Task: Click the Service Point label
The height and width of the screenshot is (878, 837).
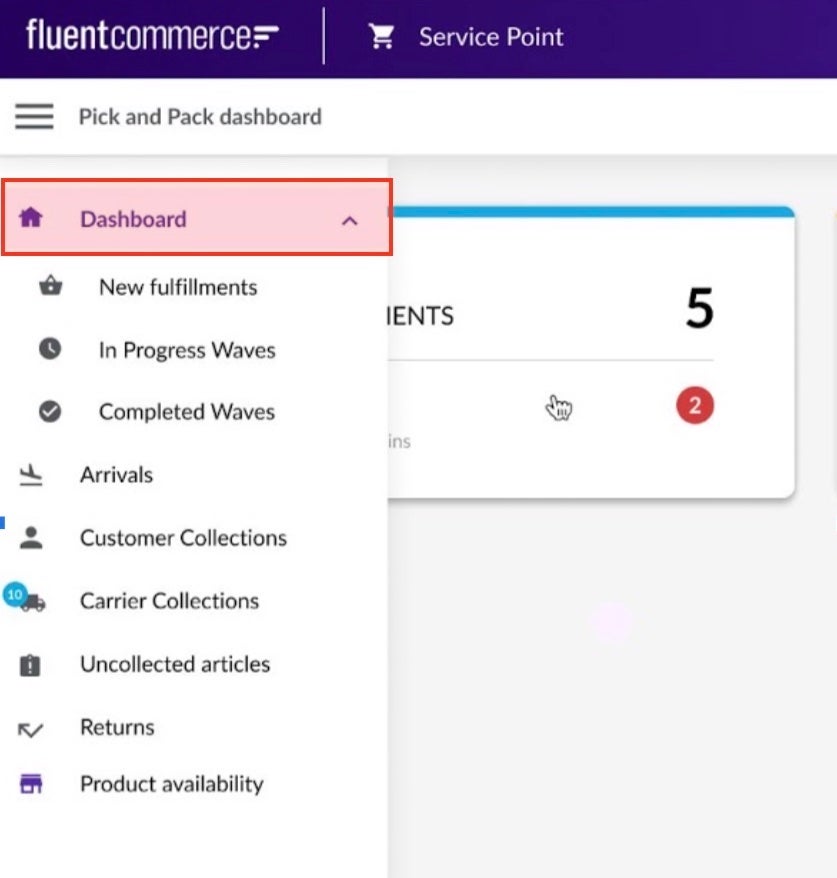Action: [x=491, y=37]
